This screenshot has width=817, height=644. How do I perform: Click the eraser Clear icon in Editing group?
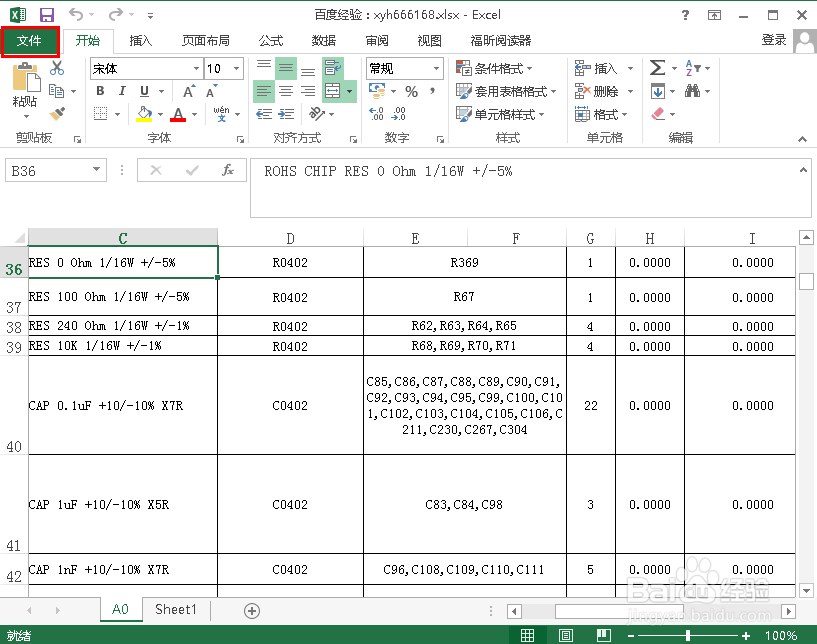pos(659,113)
